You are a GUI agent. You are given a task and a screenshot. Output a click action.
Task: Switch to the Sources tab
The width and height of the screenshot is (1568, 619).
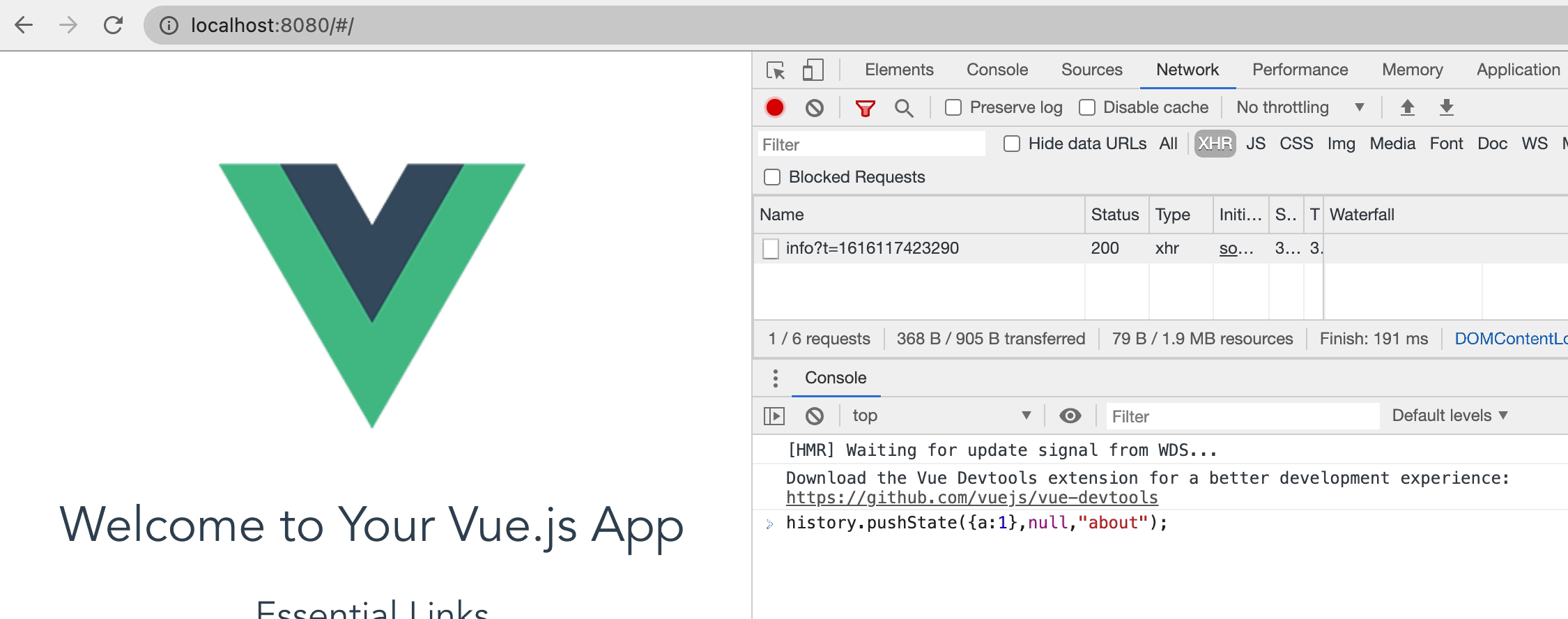[1092, 70]
